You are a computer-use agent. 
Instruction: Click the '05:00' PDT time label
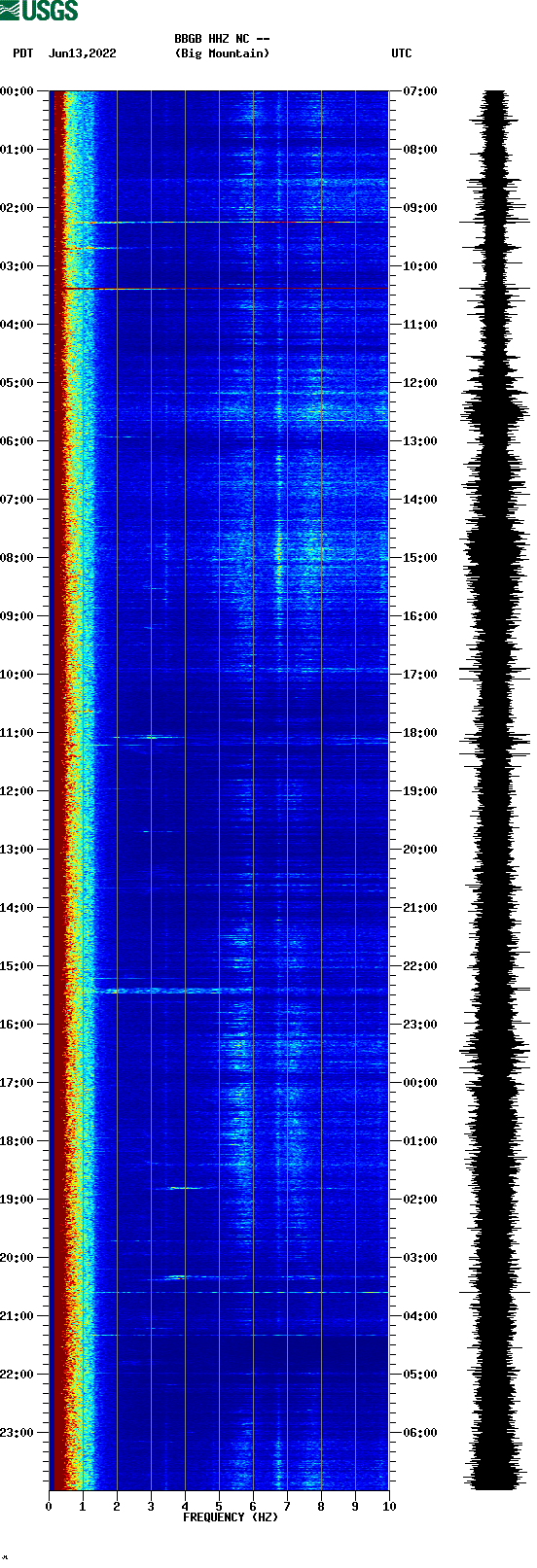(x=18, y=383)
